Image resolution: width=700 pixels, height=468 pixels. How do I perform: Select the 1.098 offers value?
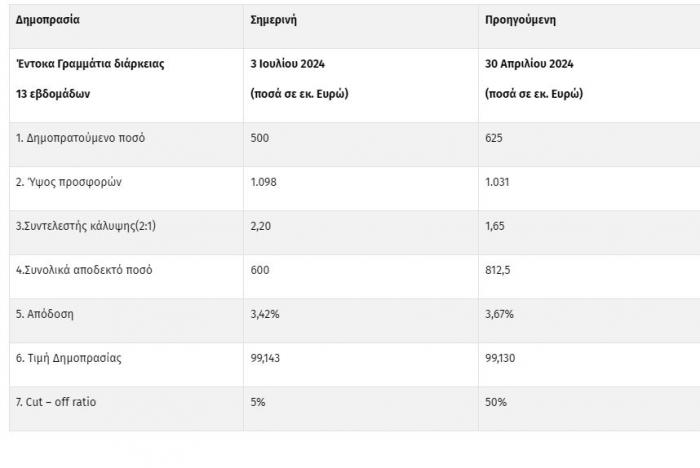point(265,182)
